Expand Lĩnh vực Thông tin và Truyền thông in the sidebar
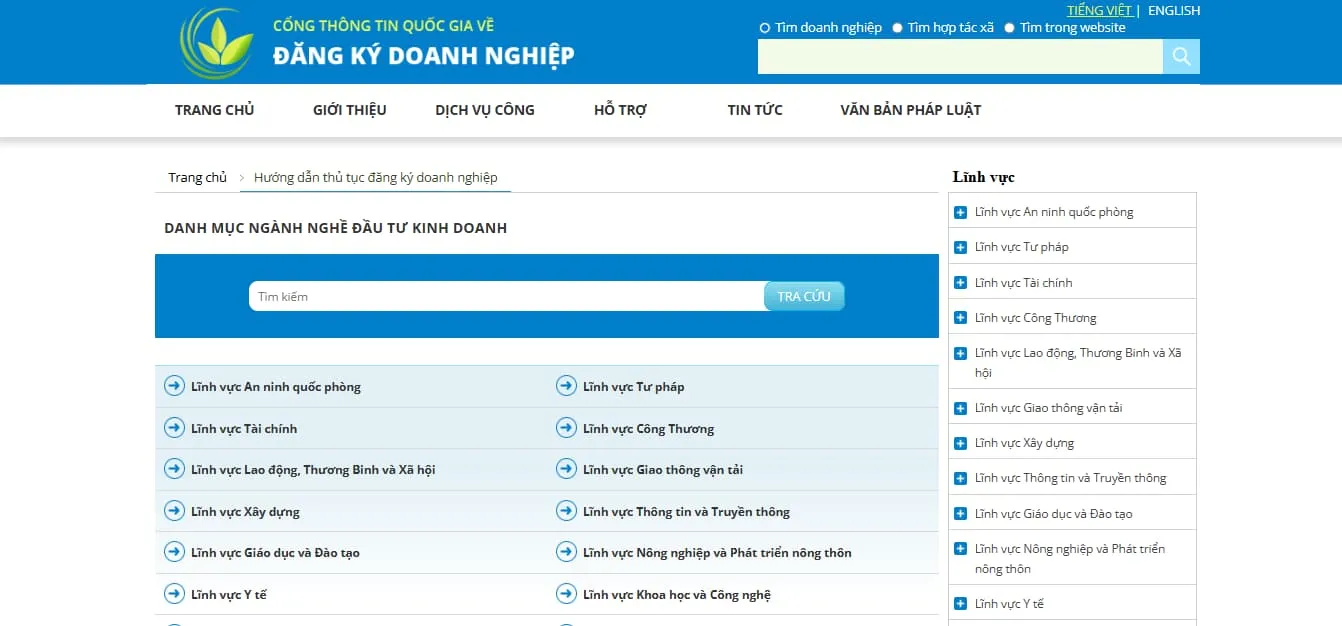Viewport: 1342px width, 626px height. click(x=961, y=477)
